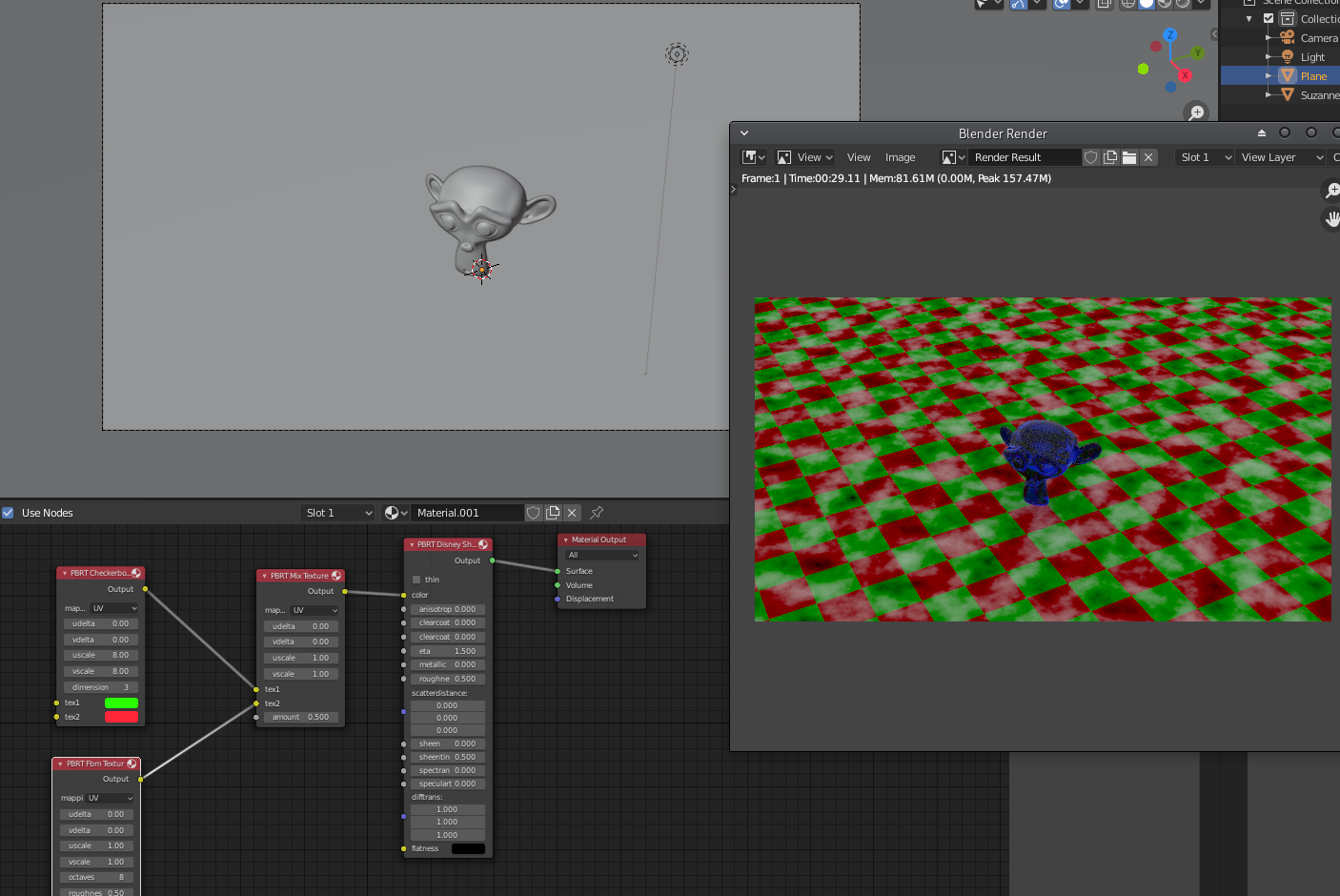This screenshot has height=896, width=1340.
Task: Open the Image menu in Blender Render header
Action: pyautogui.click(x=900, y=157)
